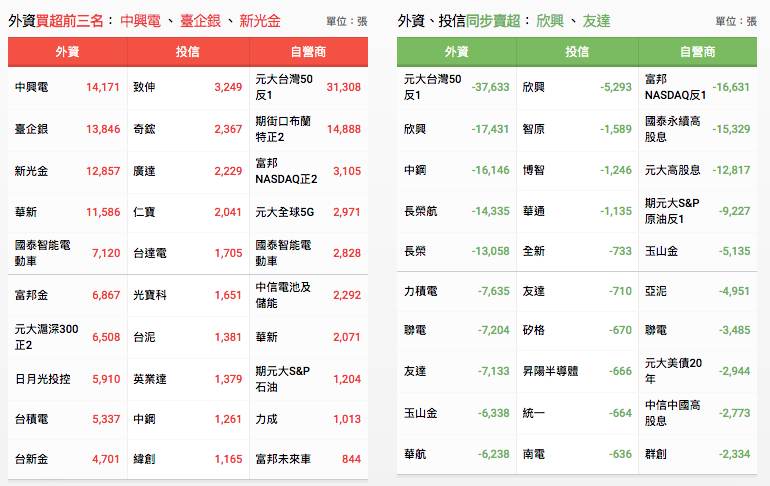Select 仁寶 entry
The height and width of the screenshot is (486, 770).
(x=144, y=212)
